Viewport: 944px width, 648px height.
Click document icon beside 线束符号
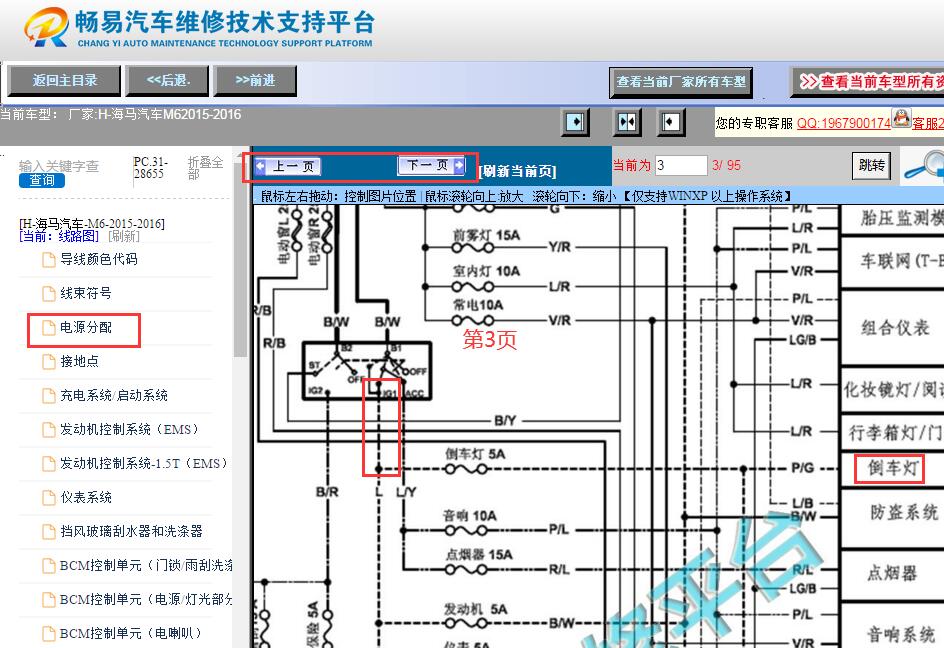coord(49,293)
